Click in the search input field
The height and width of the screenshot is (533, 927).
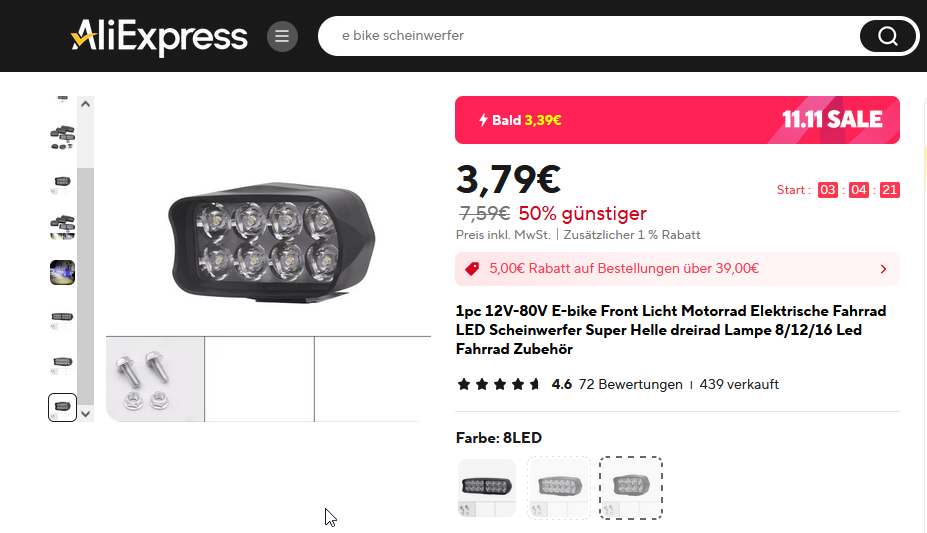click(x=590, y=36)
